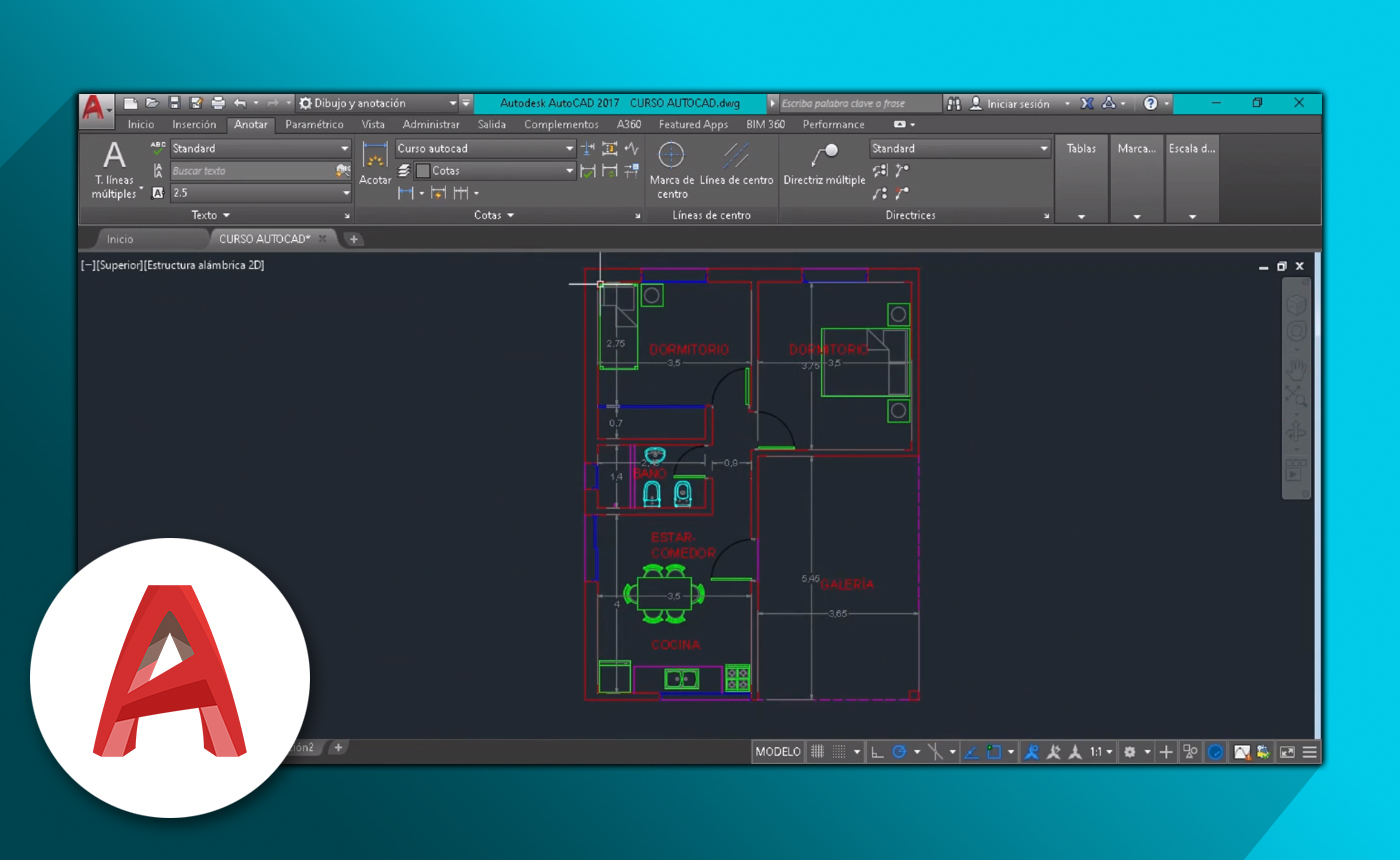The height and width of the screenshot is (860, 1400).
Task: Add a new drawing tab with plus button
Action: coord(353,239)
